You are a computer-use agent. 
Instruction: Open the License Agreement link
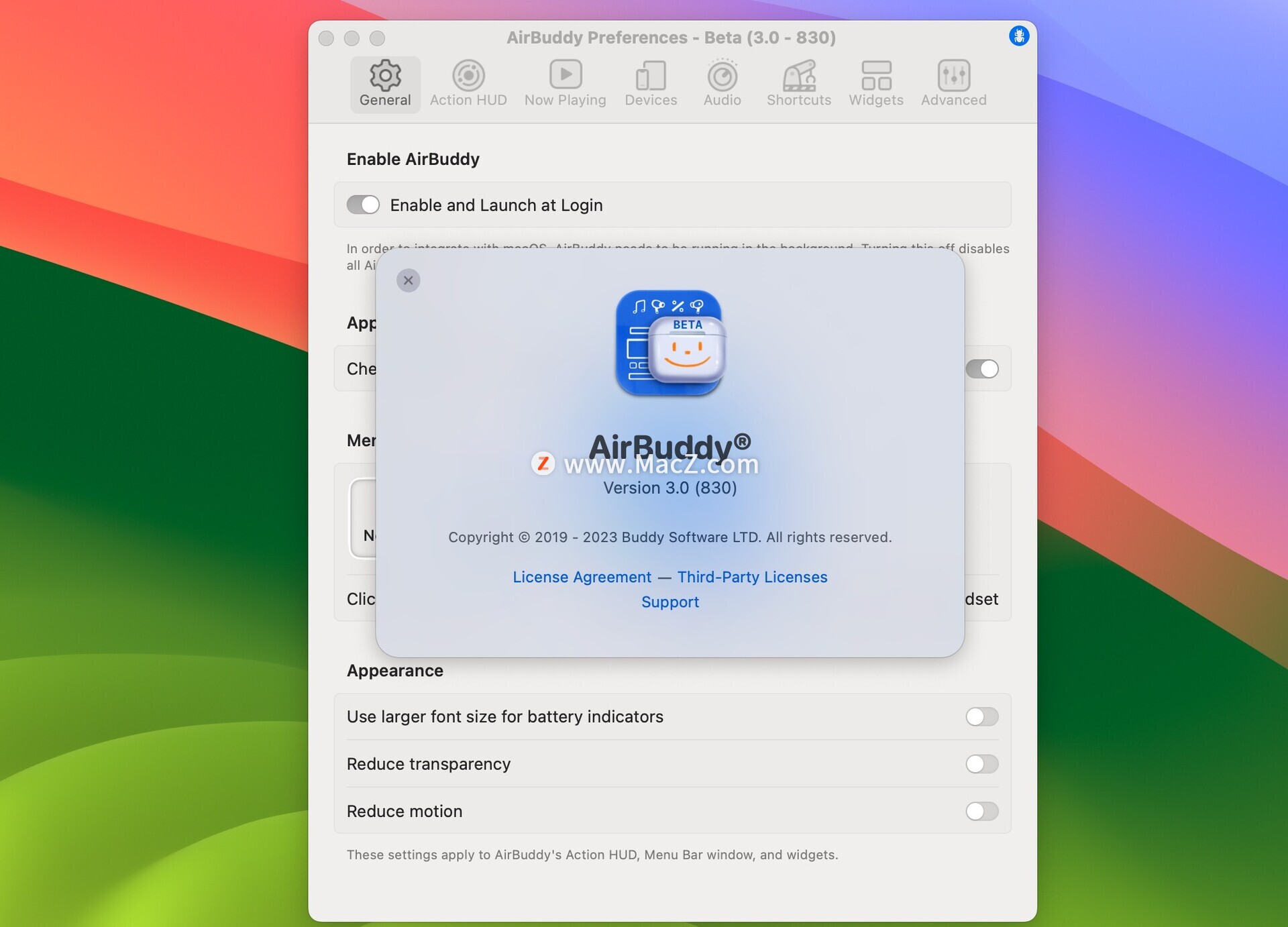coord(582,577)
